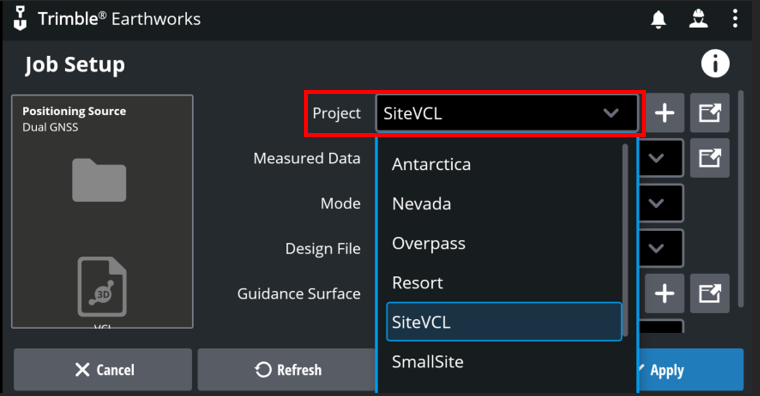This screenshot has height=396, width=760.
Task: Click export icon beside Guidance Surface row
Action: point(710,293)
